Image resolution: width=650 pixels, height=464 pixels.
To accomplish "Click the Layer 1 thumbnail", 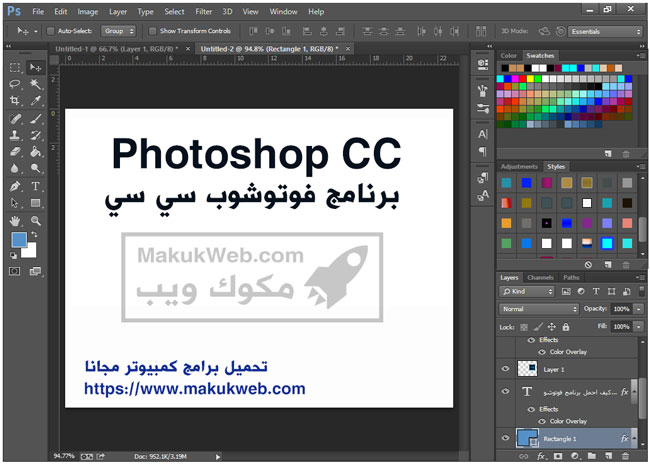I will (x=527, y=369).
